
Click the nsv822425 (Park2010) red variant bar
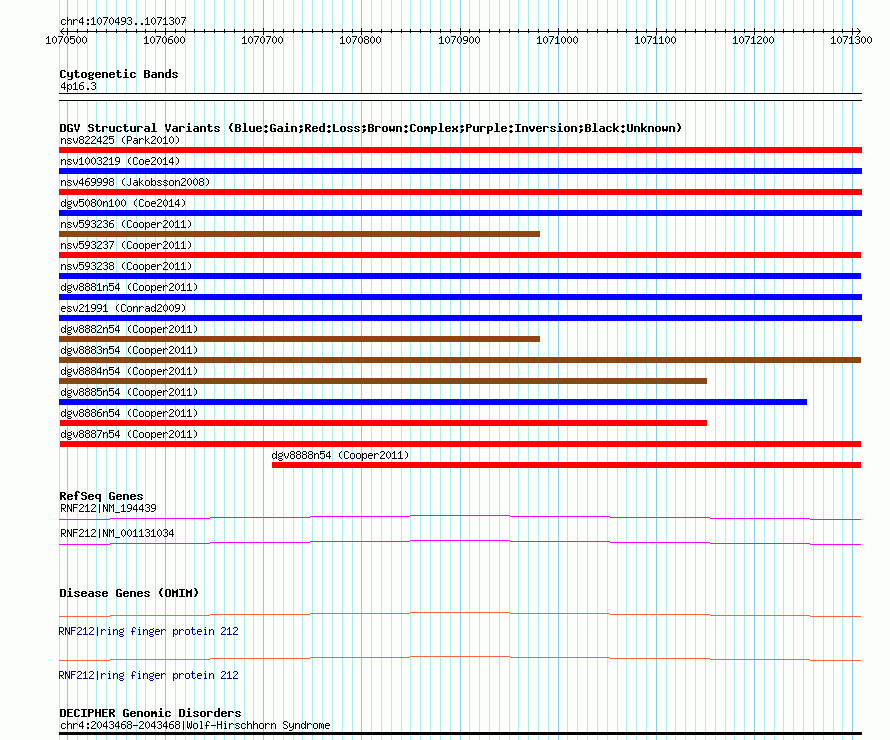pyautogui.click(x=460, y=150)
